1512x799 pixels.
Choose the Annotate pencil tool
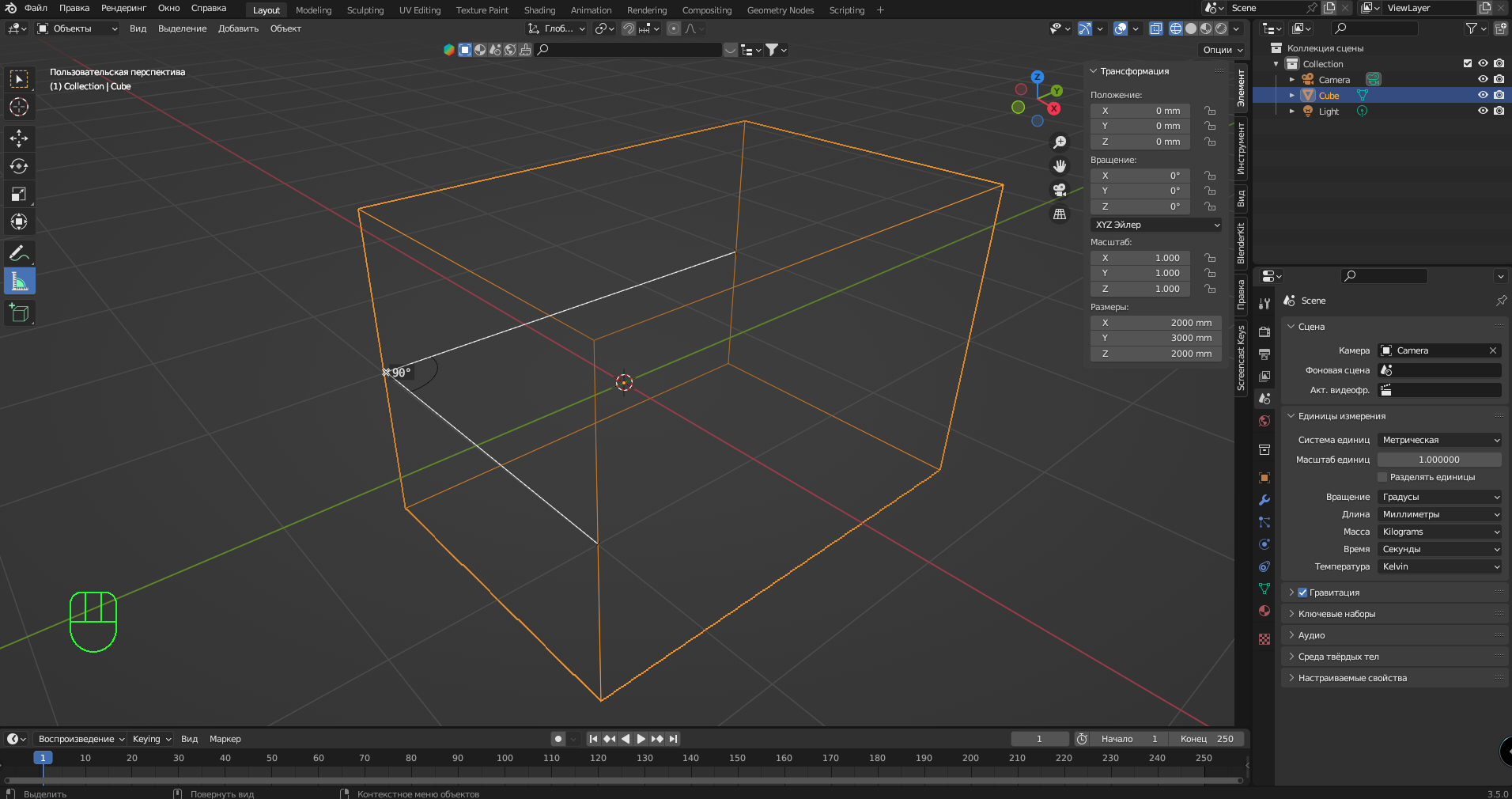19,254
